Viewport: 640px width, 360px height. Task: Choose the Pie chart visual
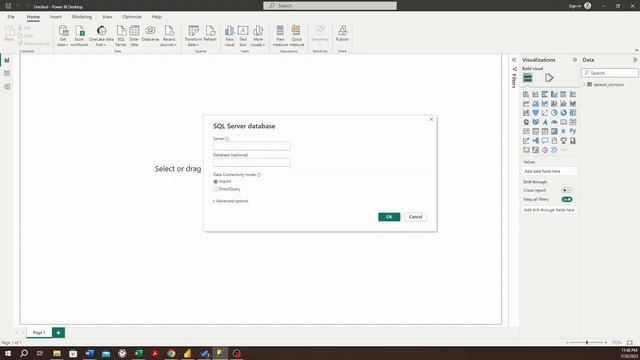point(554,113)
